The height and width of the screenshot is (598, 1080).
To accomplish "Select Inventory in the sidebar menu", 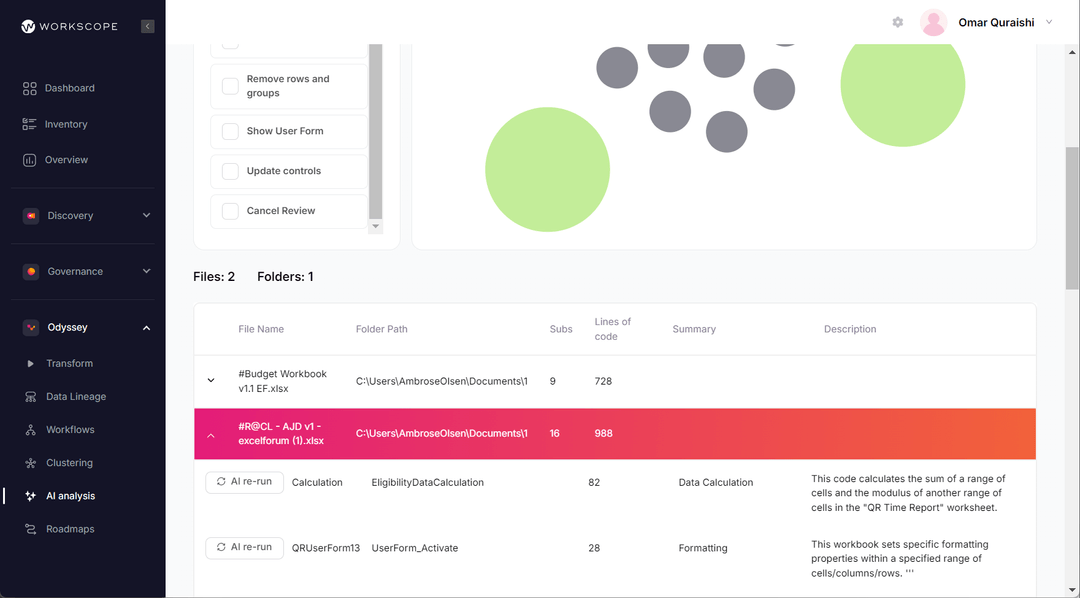I will pos(28,123).
